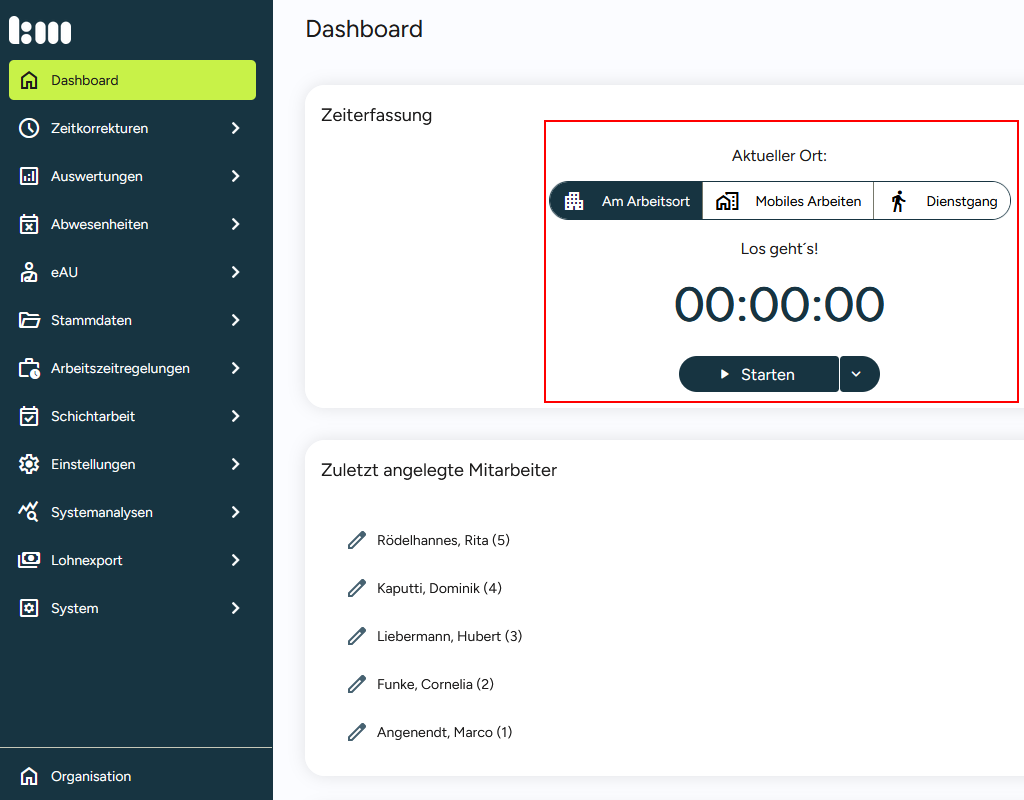Screen dimensions: 1024x800
Task: Click the edit pencil next to Rödelhannes, Rita
Action: click(x=357, y=540)
